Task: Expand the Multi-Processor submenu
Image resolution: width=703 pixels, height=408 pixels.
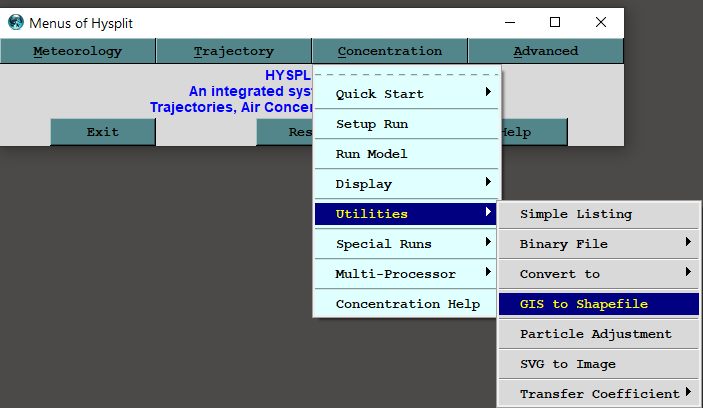Action: point(407,274)
